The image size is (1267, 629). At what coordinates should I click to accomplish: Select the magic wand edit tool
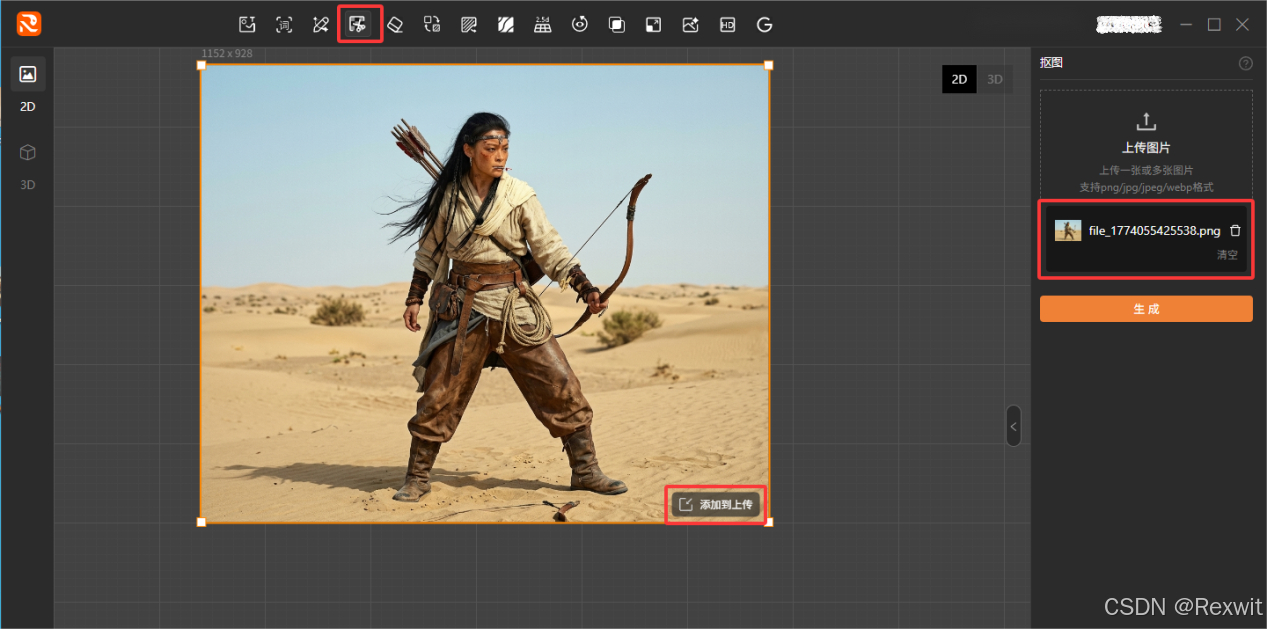[x=320, y=24]
